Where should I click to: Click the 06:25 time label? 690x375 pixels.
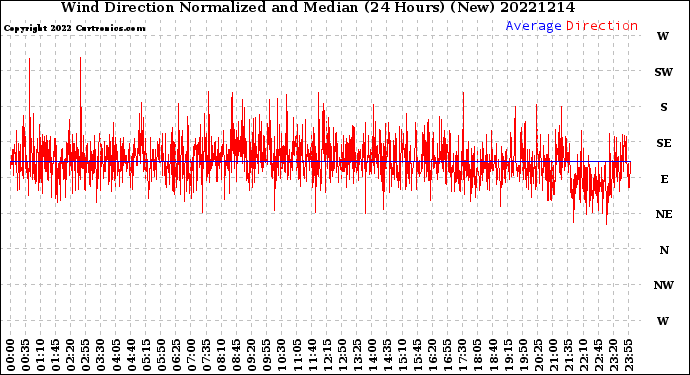[176, 355]
